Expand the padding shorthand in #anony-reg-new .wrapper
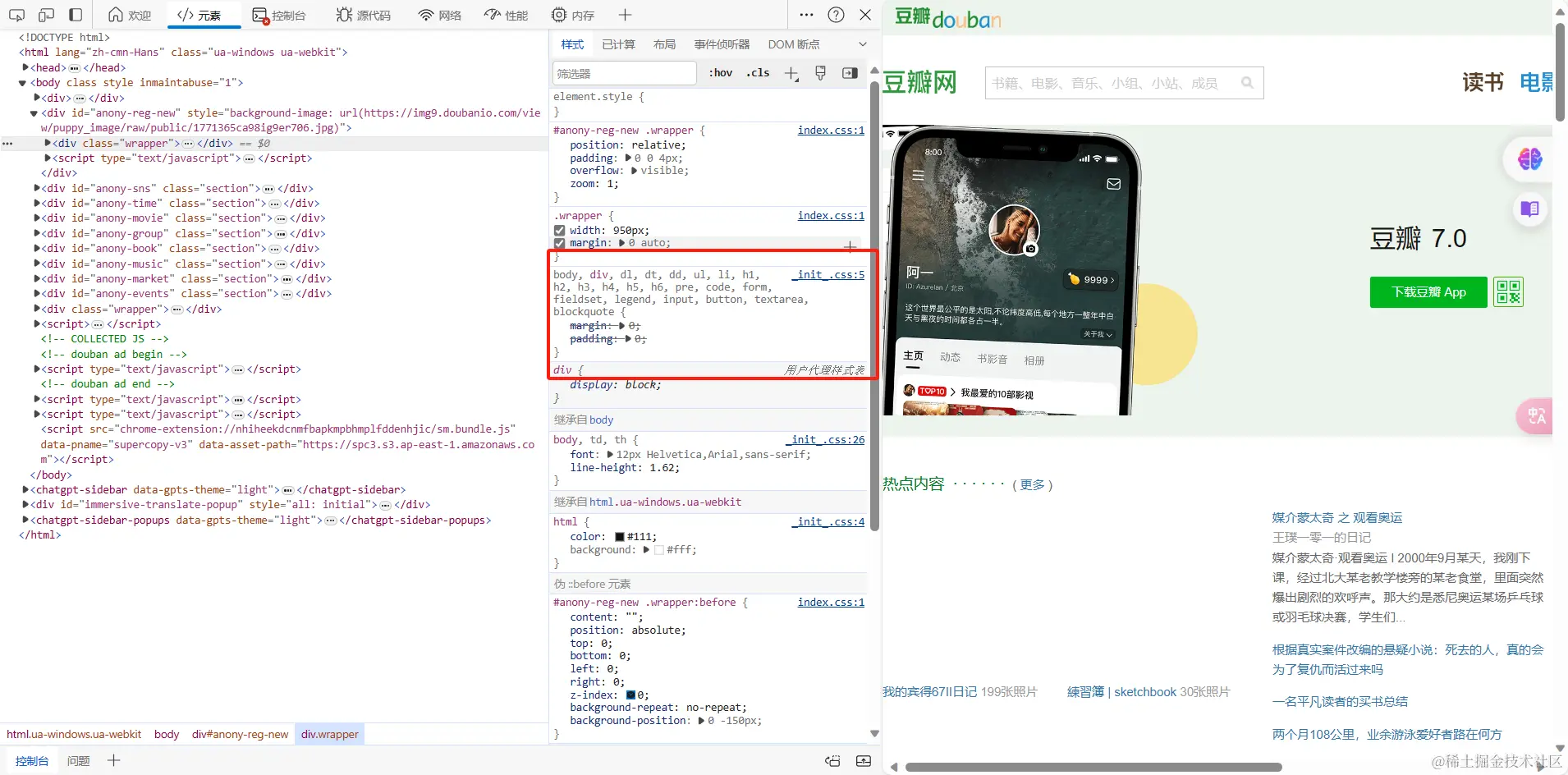Viewport: 1568px width, 775px height. (x=628, y=158)
